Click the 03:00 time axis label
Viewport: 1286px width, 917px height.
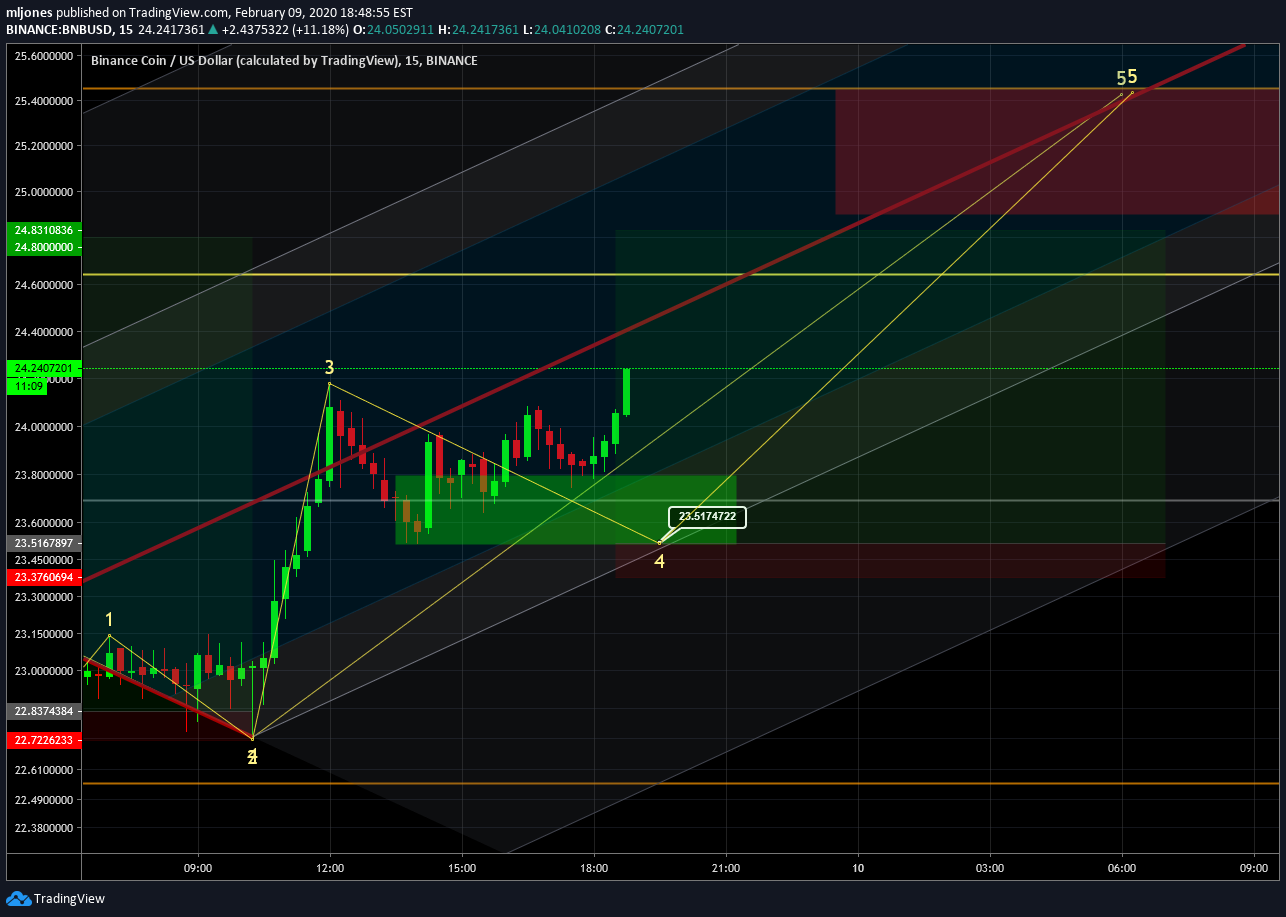(x=990, y=868)
